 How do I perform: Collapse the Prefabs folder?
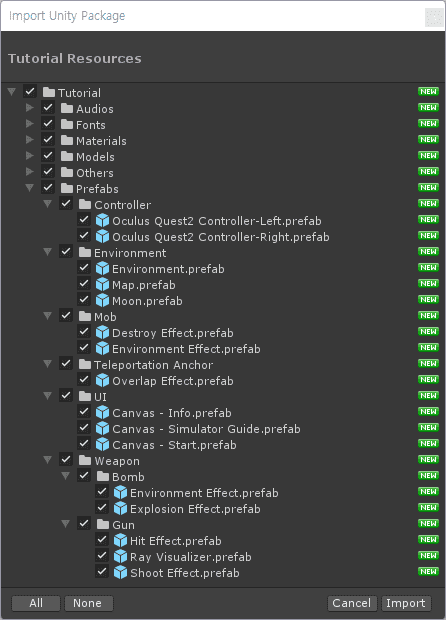[30, 188]
